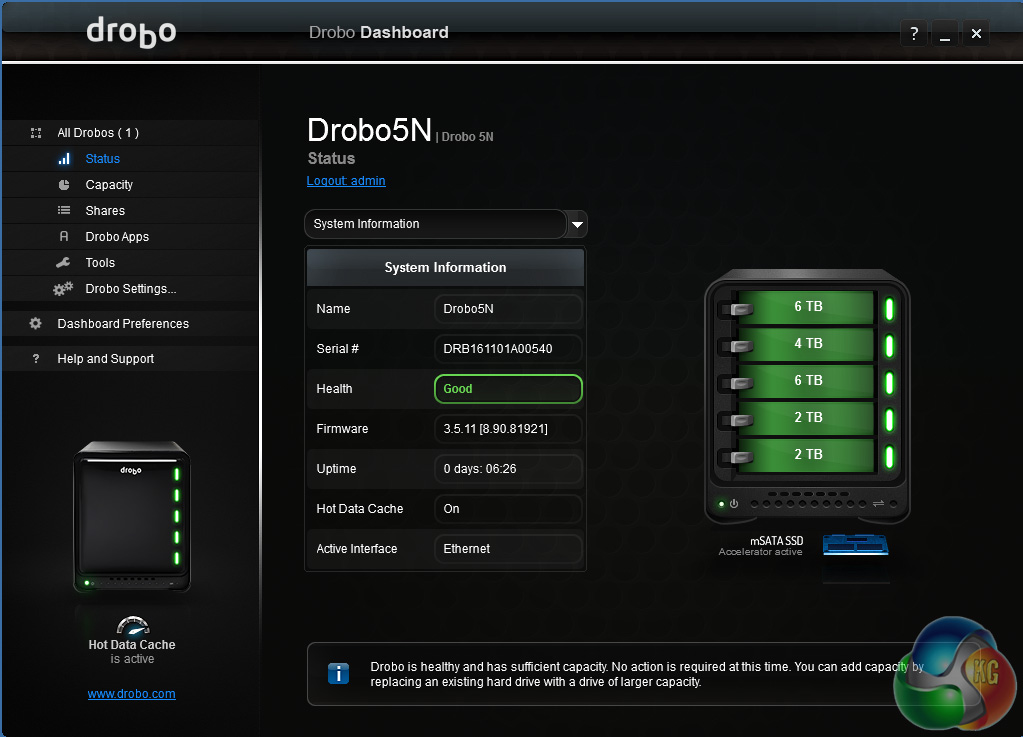Click the System Information table header
This screenshot has width=1023, height=737.
tap(445, 267)
